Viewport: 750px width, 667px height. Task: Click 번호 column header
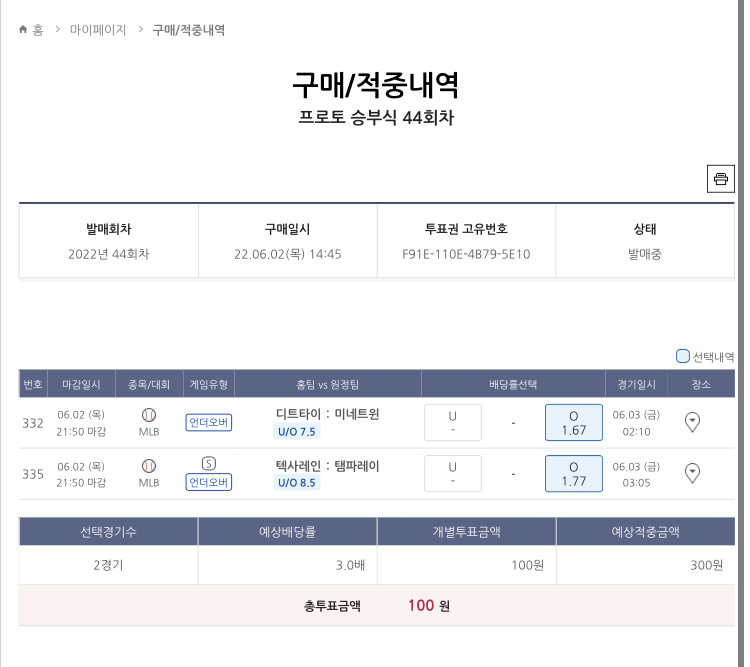click(x=33, y=384)
